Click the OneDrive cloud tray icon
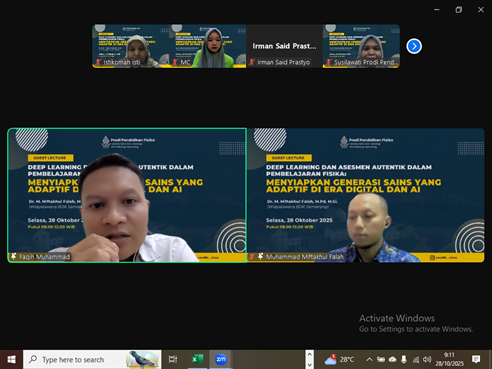The image size is (492, 369). coord(393,359)
